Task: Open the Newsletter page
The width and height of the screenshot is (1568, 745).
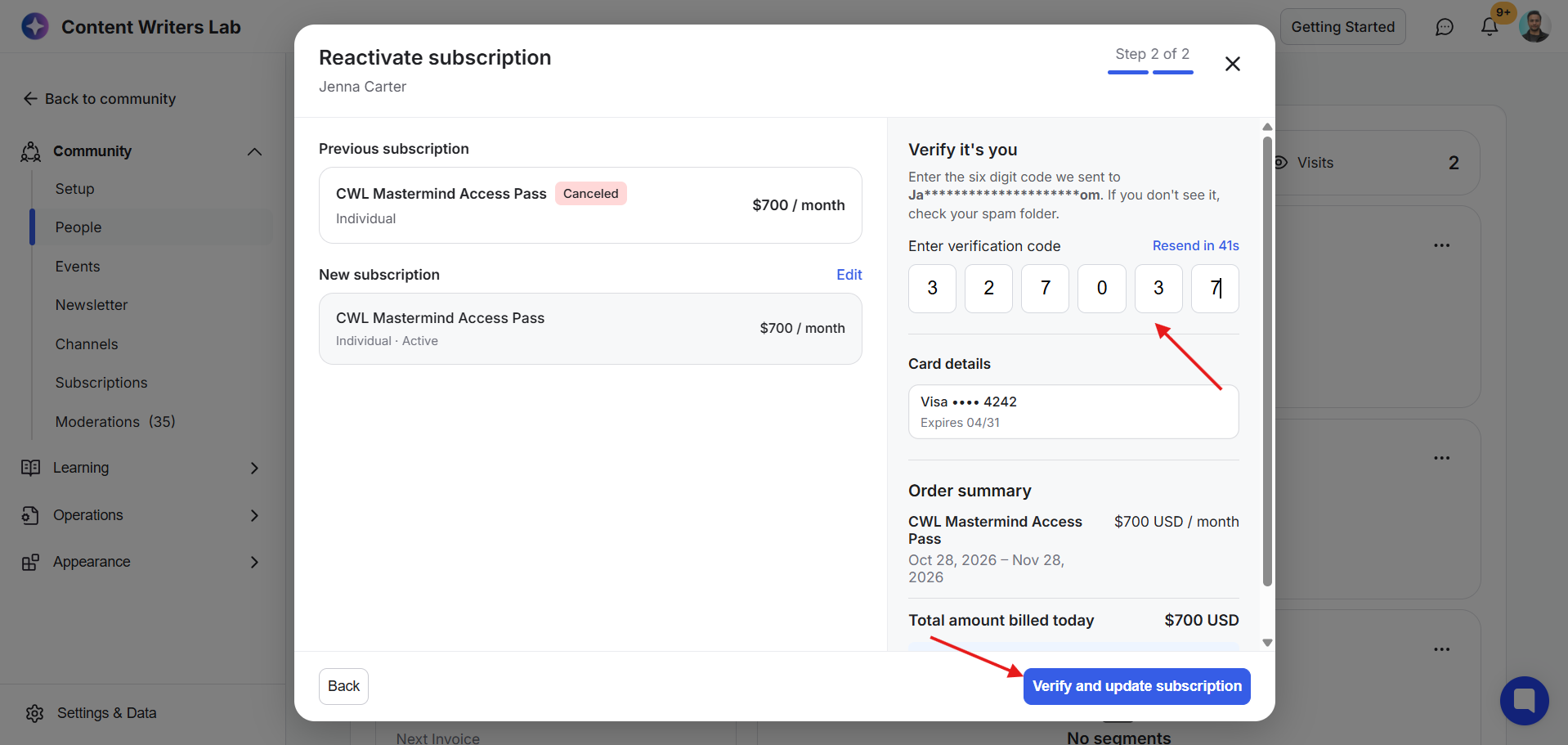Action: click(x=92, y=305)
